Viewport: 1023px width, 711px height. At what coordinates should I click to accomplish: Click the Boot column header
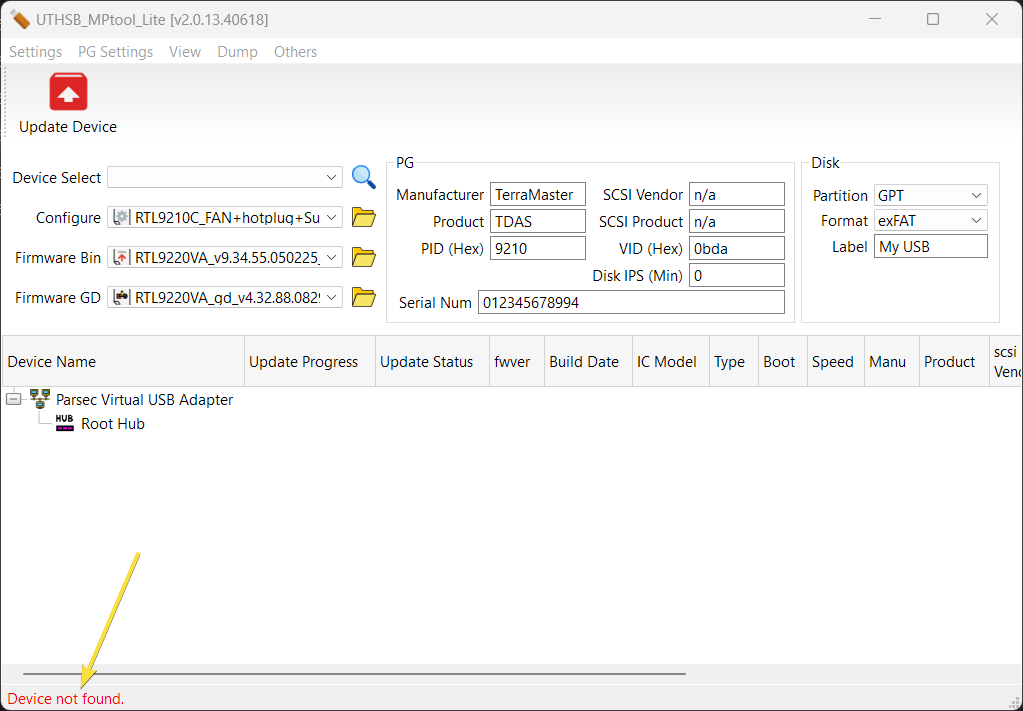(782, 361)
